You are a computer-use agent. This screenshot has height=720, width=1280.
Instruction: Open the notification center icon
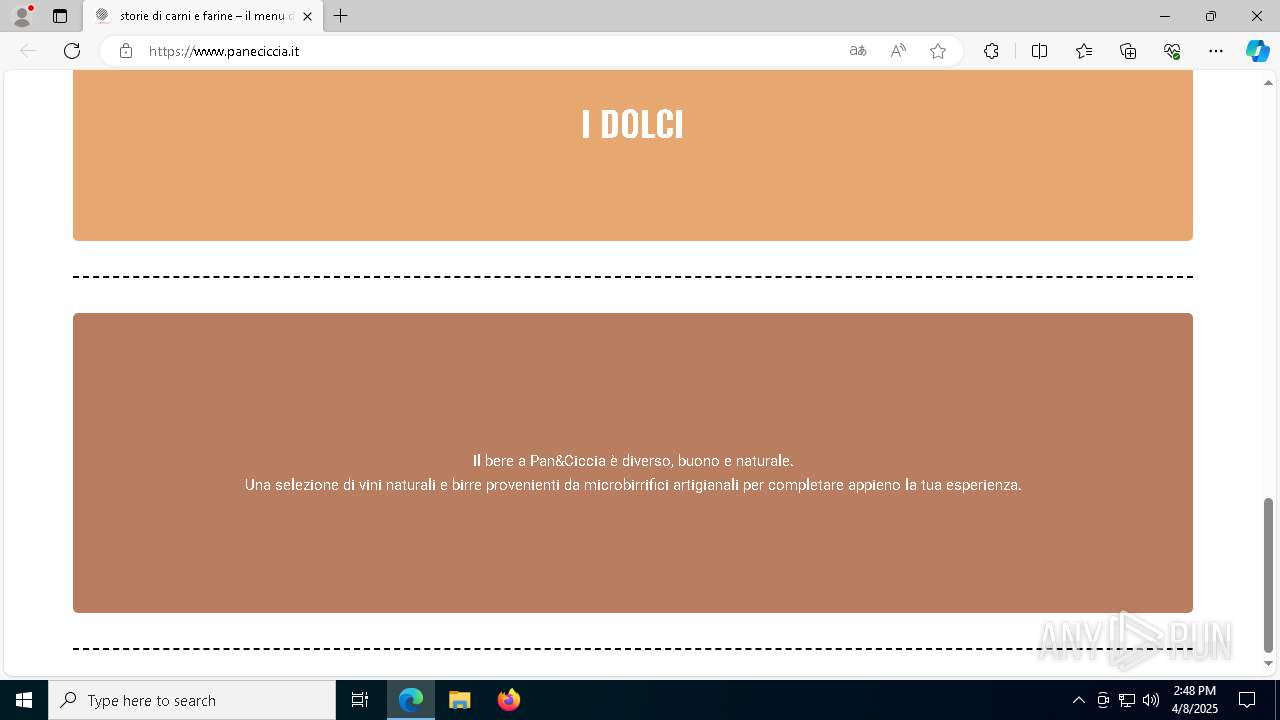(1247, 700)
